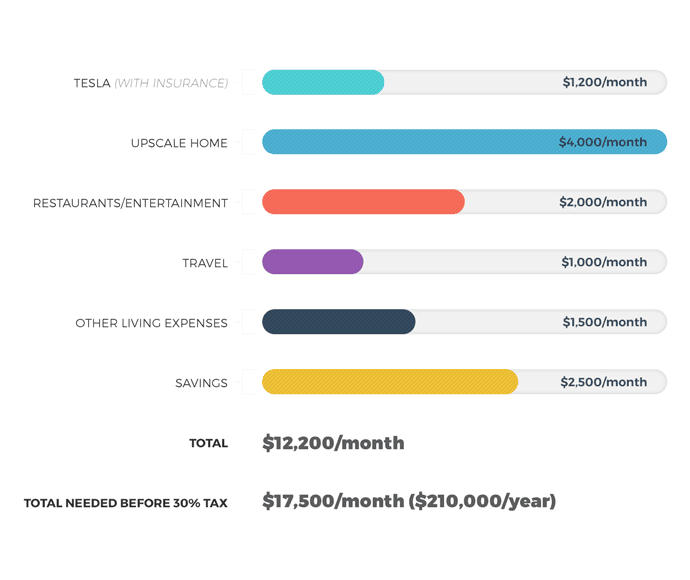Screen dimensions: 690x580
Task: Select the "Tesla (with insurance)" label
Action: [x=150, y=83]
